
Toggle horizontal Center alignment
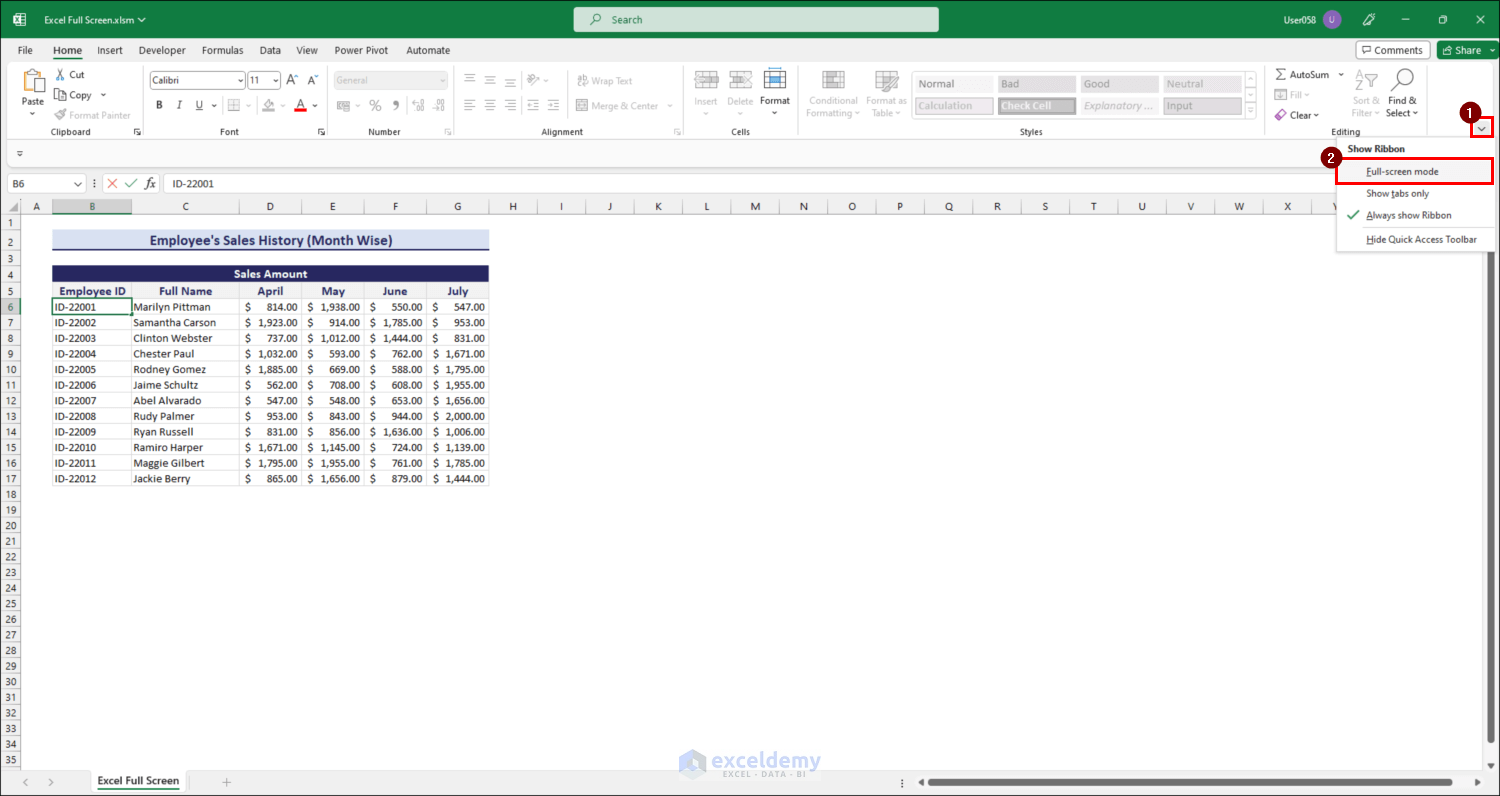pyautogui.click(x=490, y=105)
